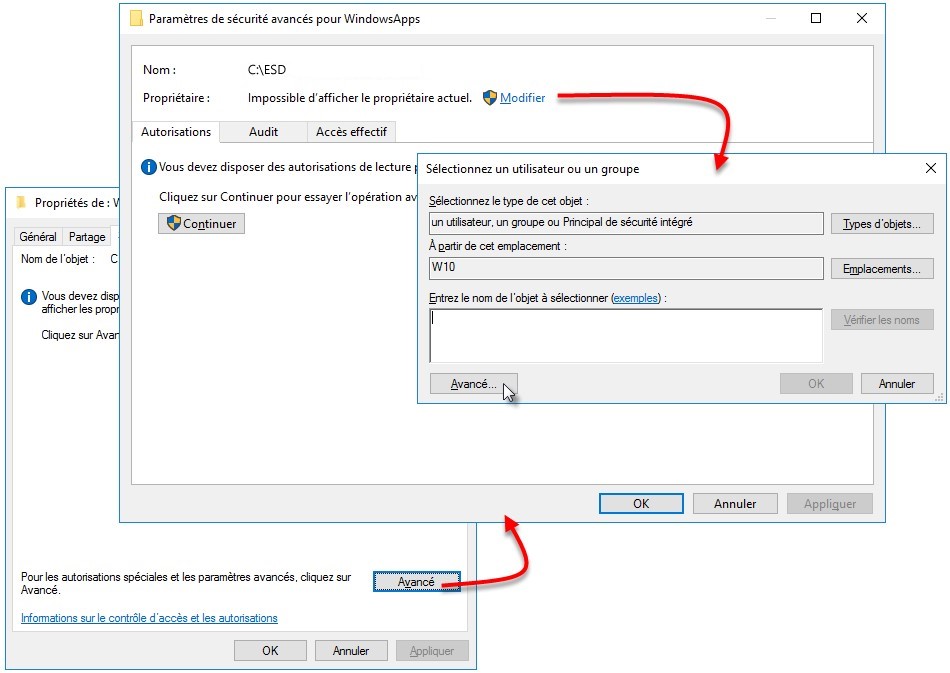Click OK in Propriétés window
Viewport: 950px width, 673px height.
[x=270, y=651]
